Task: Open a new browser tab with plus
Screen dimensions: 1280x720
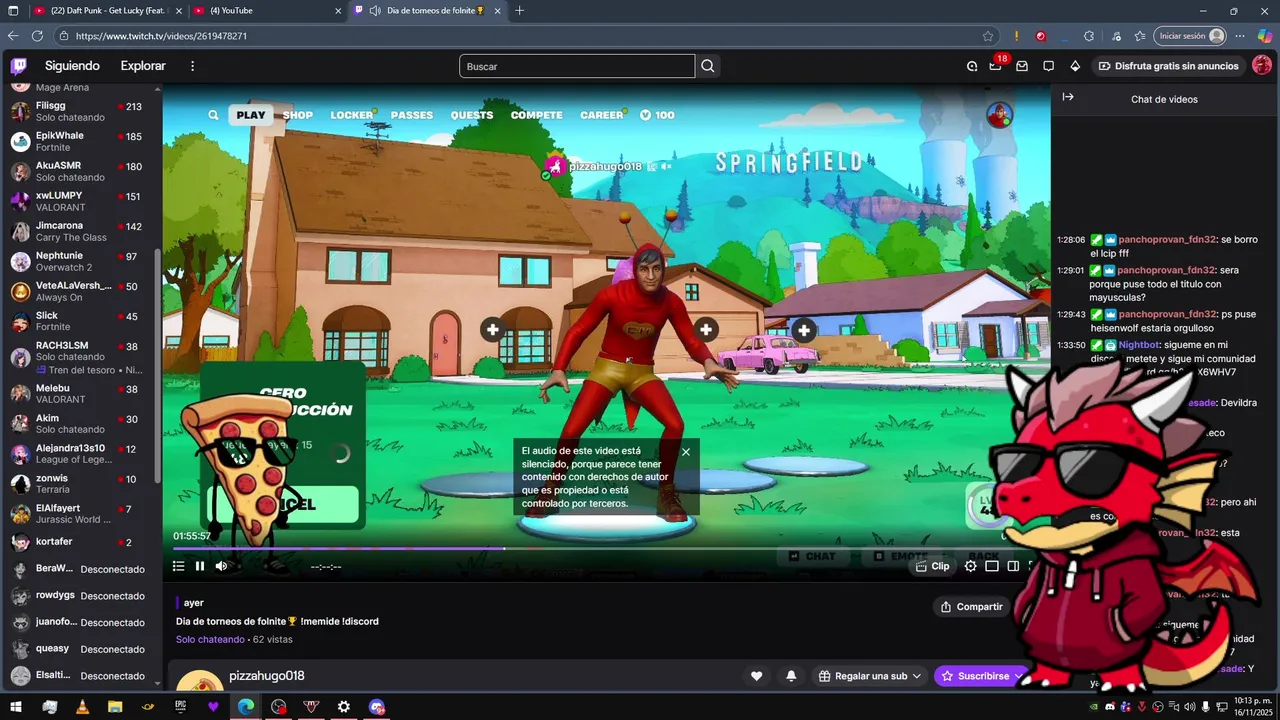Action: click(519, 11)
